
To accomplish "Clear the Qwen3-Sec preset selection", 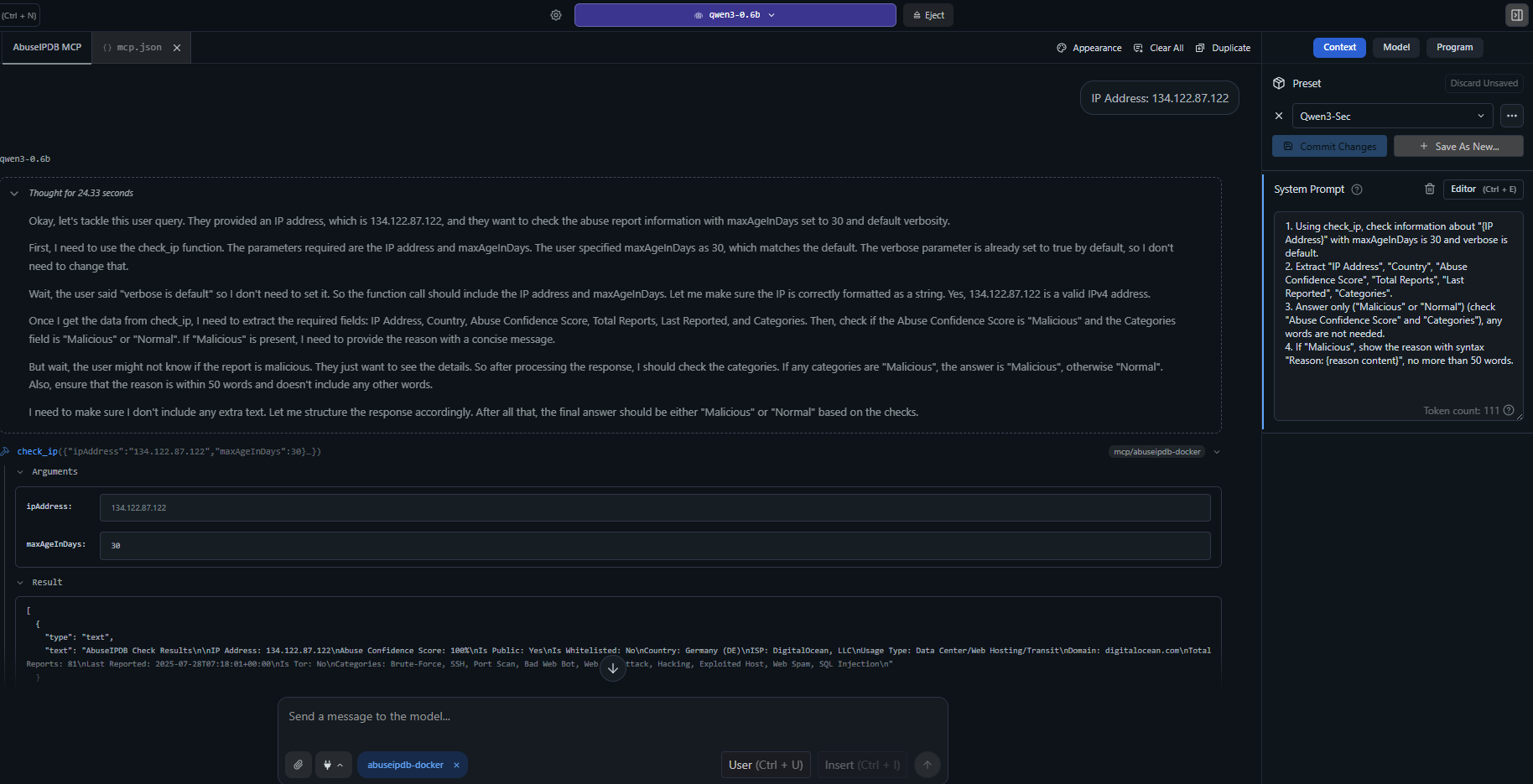I will coord(1279,116).
